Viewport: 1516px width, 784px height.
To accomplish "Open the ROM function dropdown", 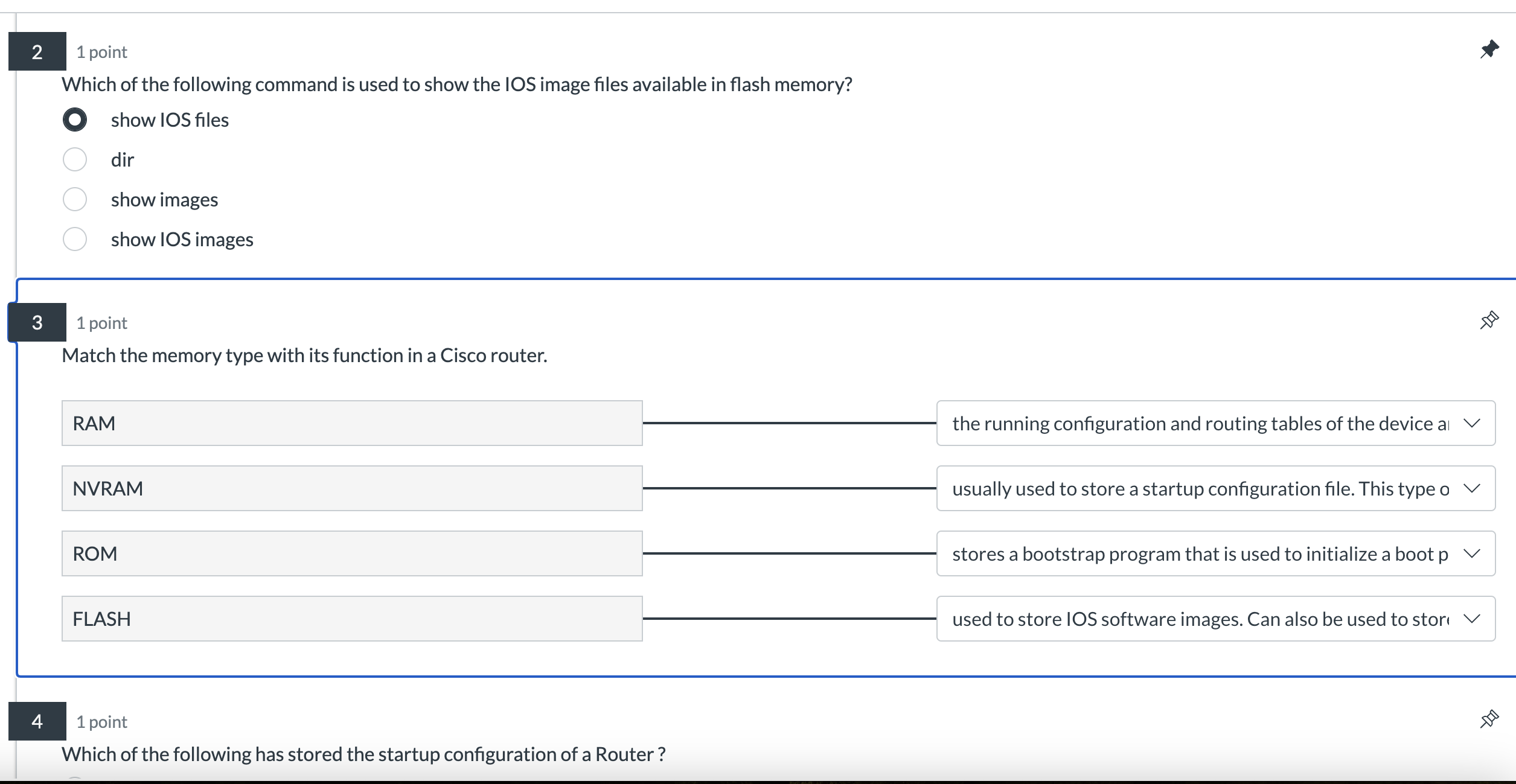I will pos(1215,553).
